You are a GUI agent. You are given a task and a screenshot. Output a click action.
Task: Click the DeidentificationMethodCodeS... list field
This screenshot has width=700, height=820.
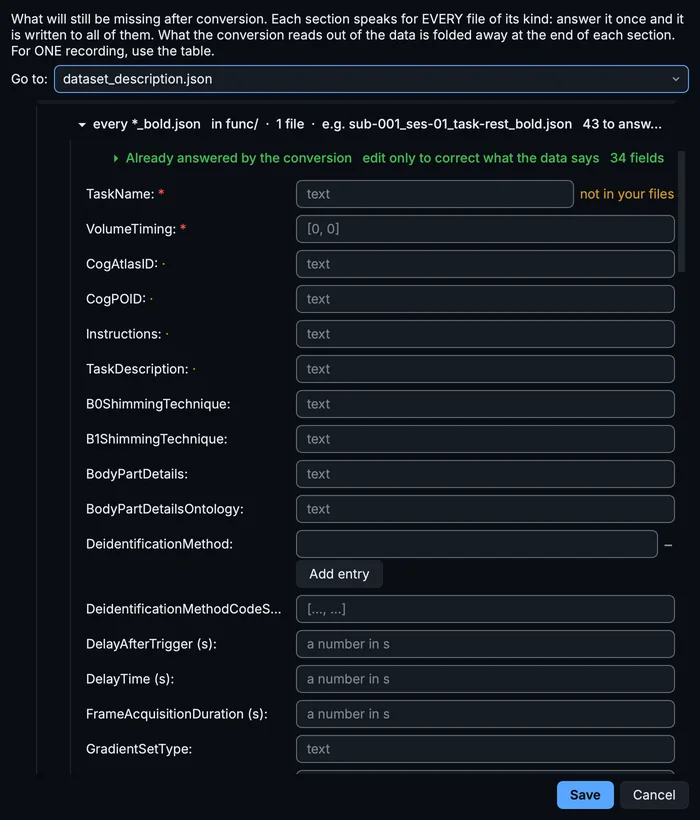485,609
